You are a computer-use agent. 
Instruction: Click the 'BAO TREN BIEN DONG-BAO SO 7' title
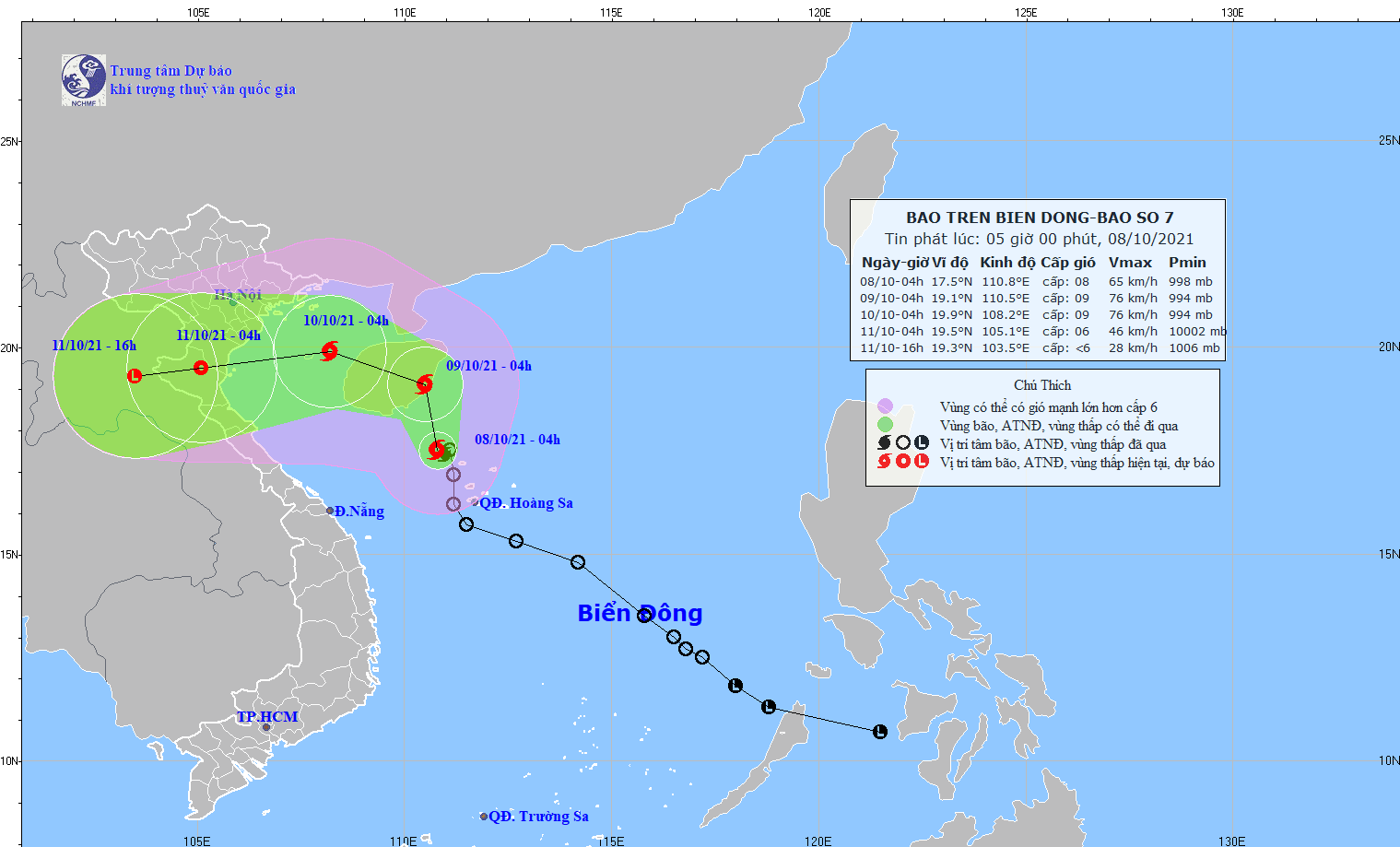tap(1040, 218)
